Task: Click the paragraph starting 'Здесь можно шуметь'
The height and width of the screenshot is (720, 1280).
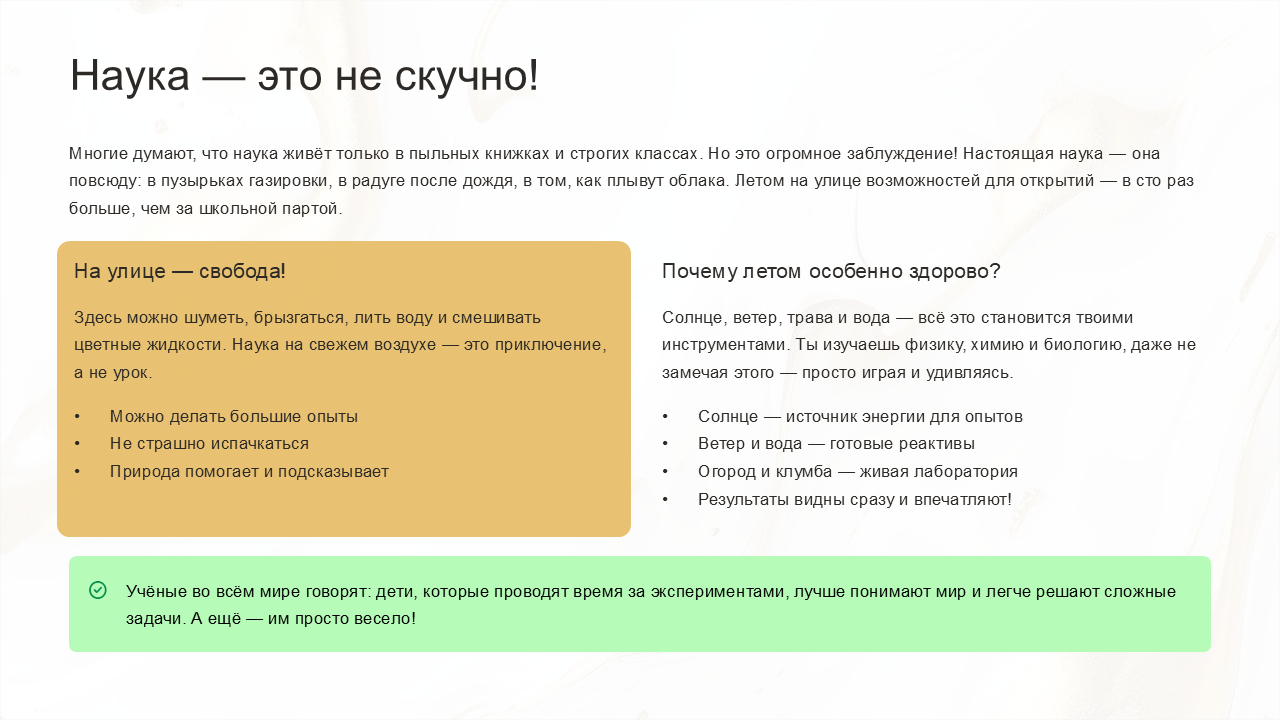Action: pos(341,345)
